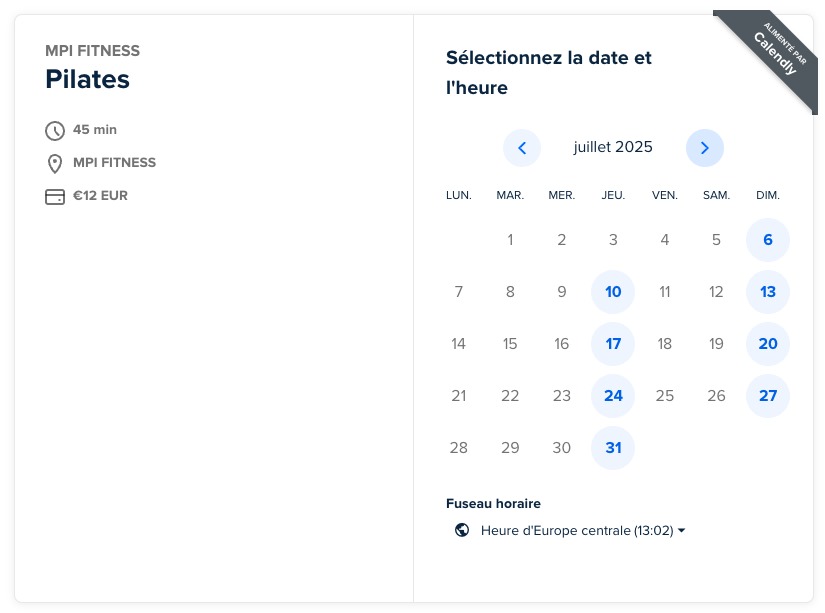Click the time zone dropdown arrow
The width and height of the screenshot is (825, 613).
point(682,530)
